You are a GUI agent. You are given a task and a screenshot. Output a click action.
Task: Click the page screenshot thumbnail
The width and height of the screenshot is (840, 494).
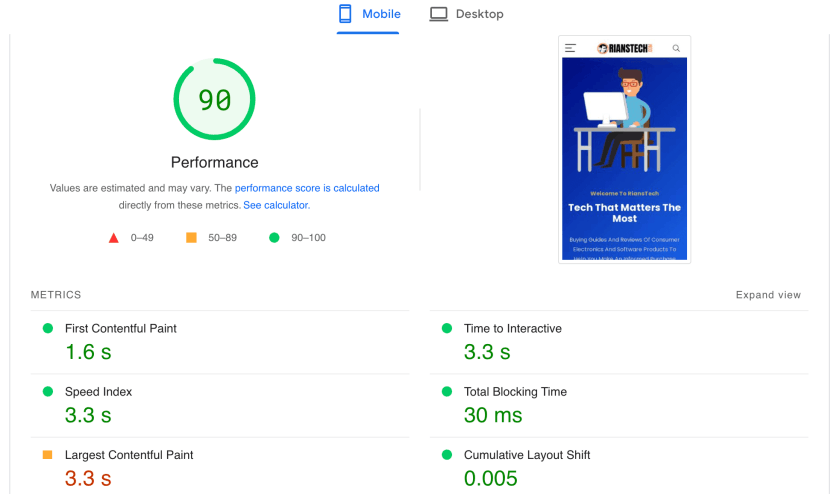625,149
